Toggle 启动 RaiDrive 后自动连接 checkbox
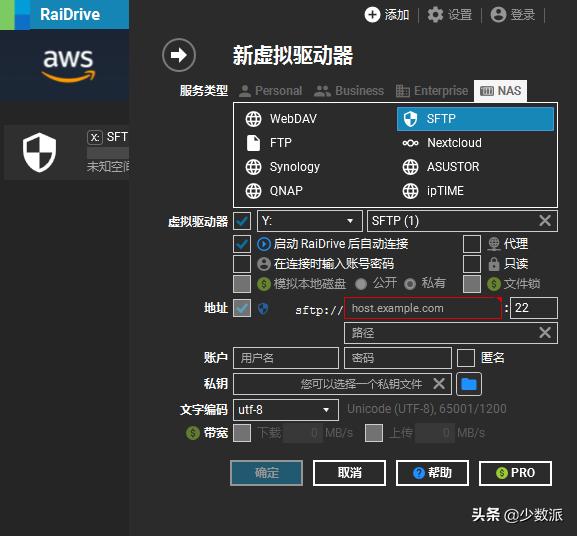The image size is (577, 536). (242, 244)
